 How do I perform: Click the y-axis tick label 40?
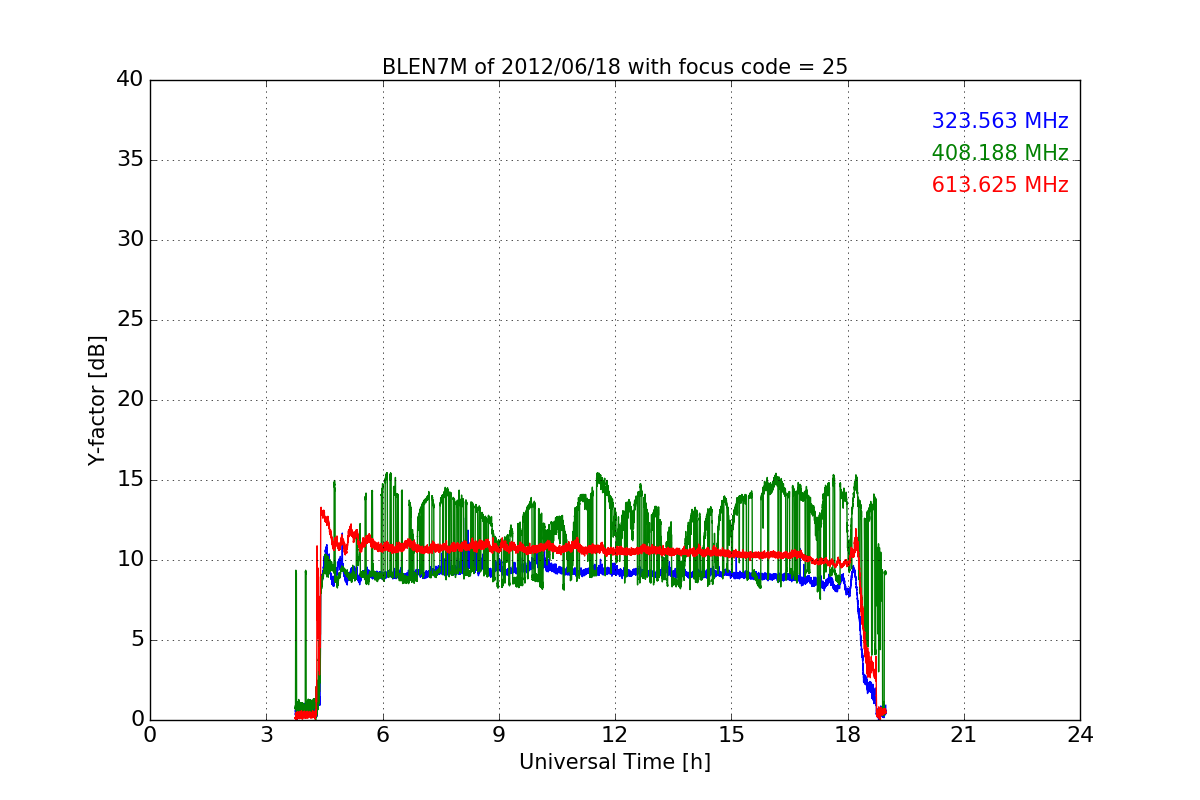coord(130,80)
